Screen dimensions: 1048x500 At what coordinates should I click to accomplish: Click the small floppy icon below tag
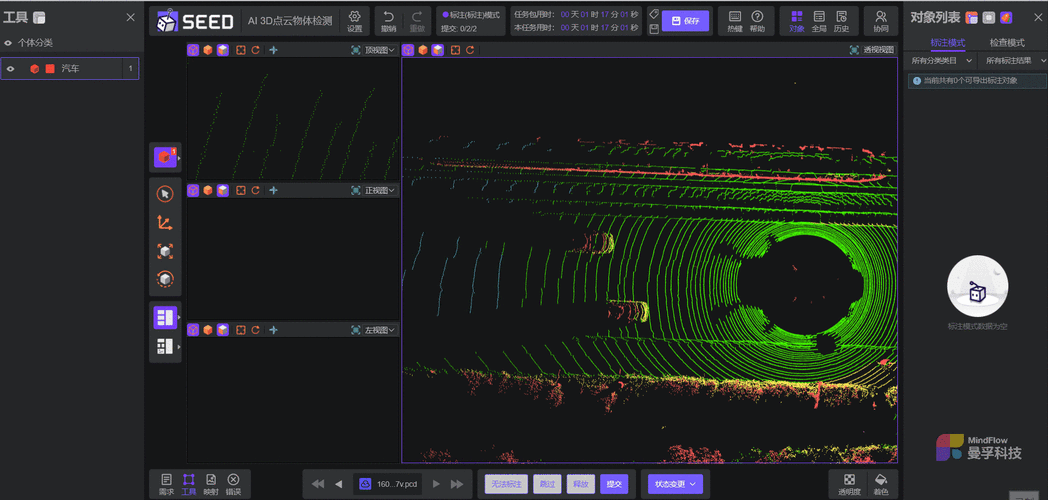tap(654, 28)
